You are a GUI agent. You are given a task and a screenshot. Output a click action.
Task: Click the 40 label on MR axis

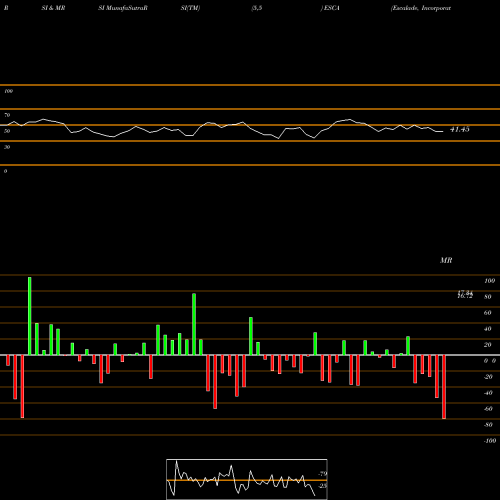[487, 329]
